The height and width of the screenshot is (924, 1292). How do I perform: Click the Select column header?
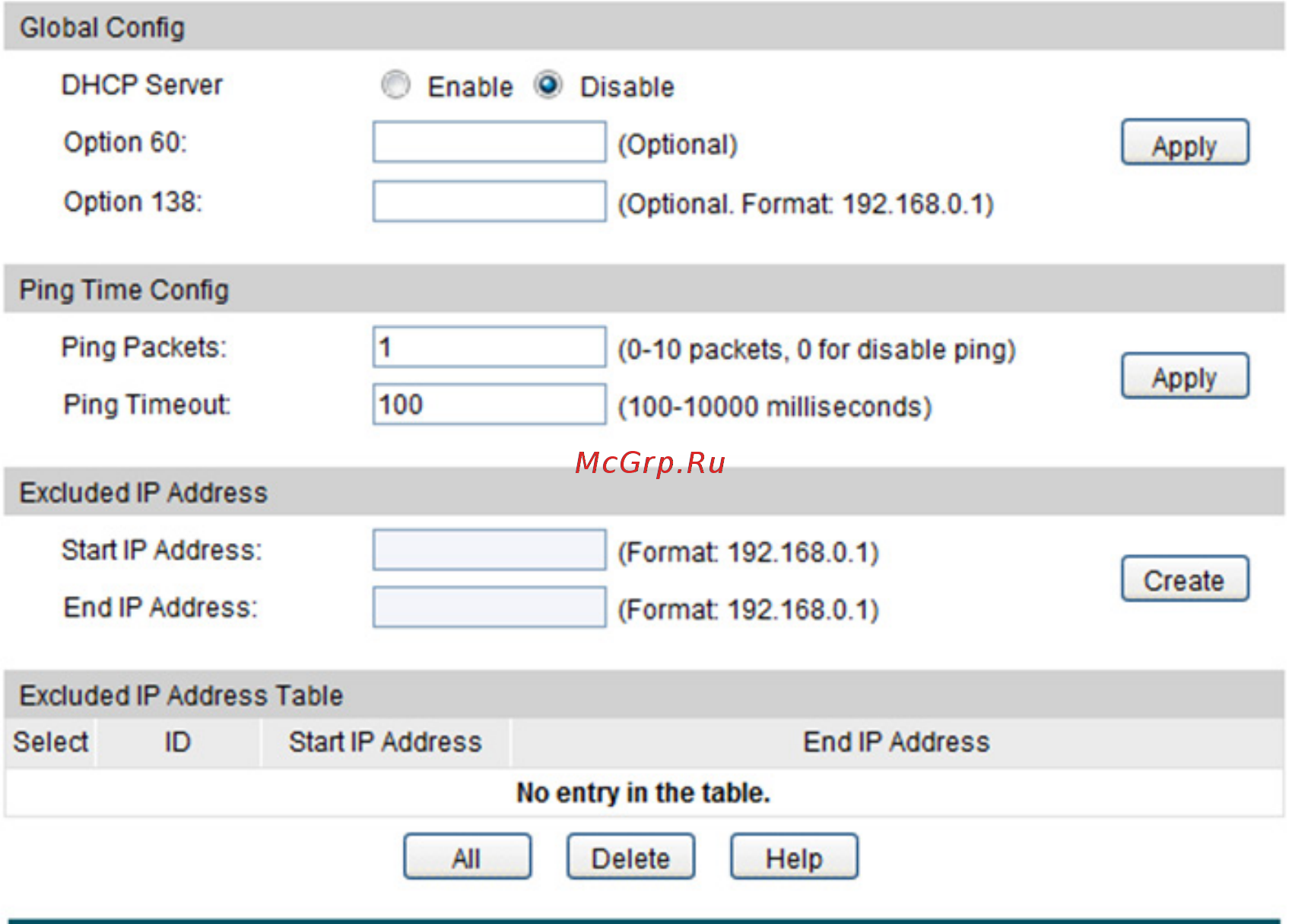tap(50, 742)
